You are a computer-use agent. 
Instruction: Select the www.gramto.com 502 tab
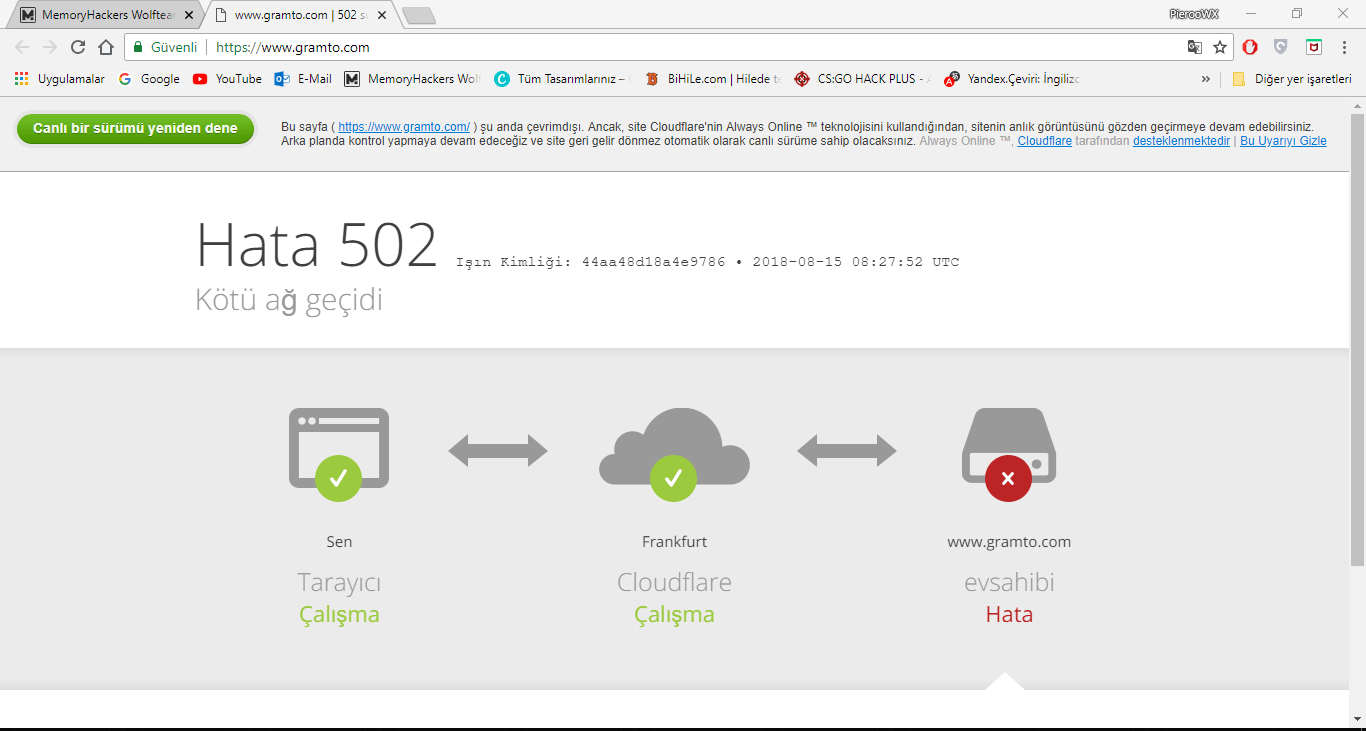click(301, 15)
